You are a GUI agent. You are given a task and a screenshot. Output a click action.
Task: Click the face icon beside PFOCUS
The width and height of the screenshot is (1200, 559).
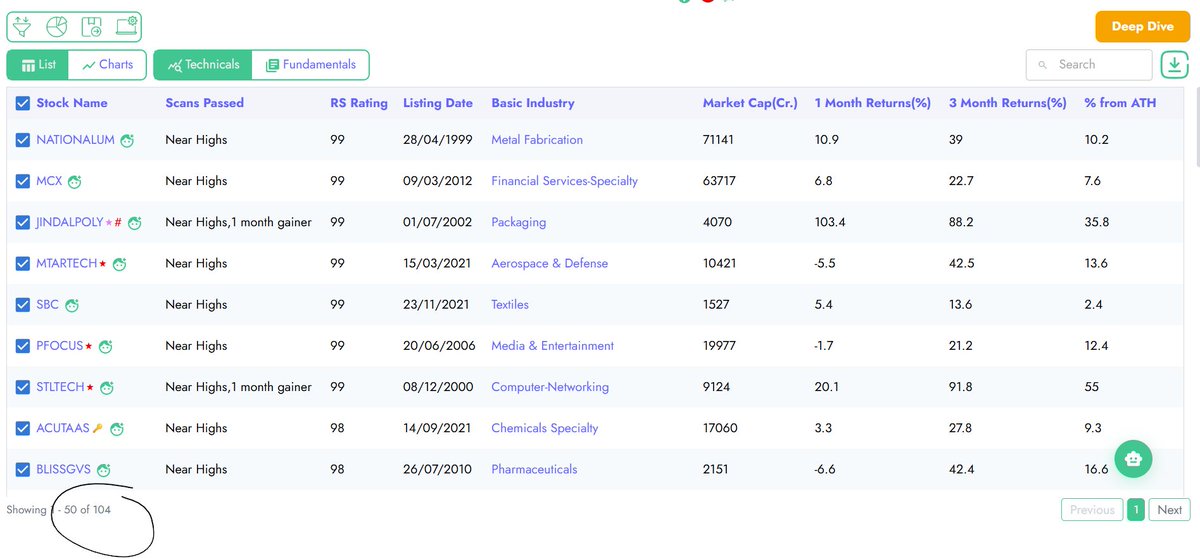[105, 346]
